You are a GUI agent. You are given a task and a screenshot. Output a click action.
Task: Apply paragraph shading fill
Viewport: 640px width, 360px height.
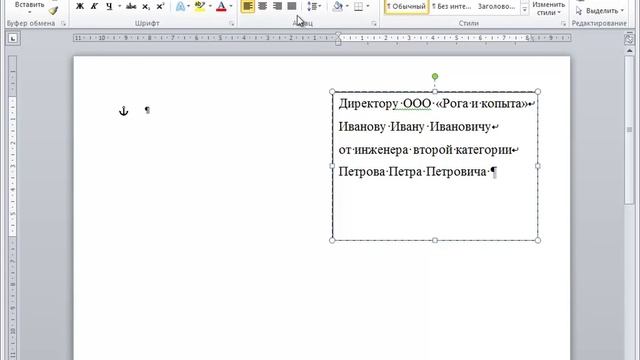tap(338, 6)
